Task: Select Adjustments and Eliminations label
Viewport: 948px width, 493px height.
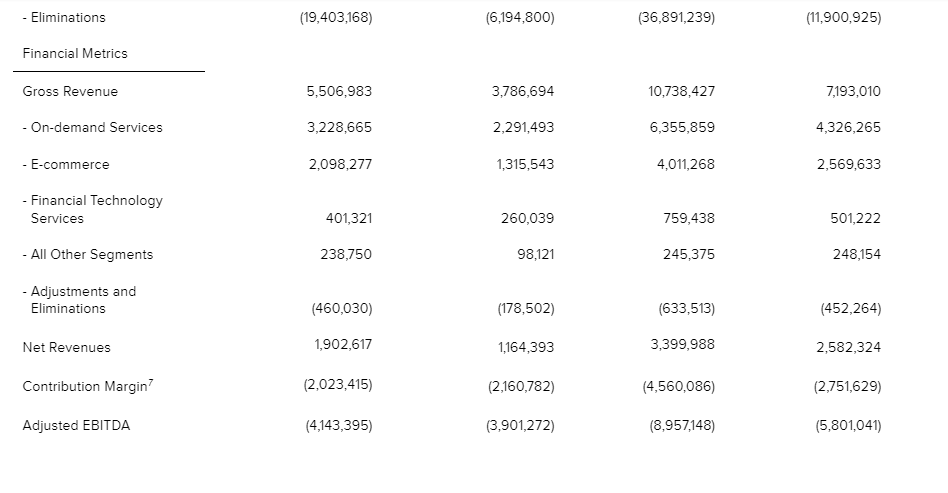Action: pos(79,300)
